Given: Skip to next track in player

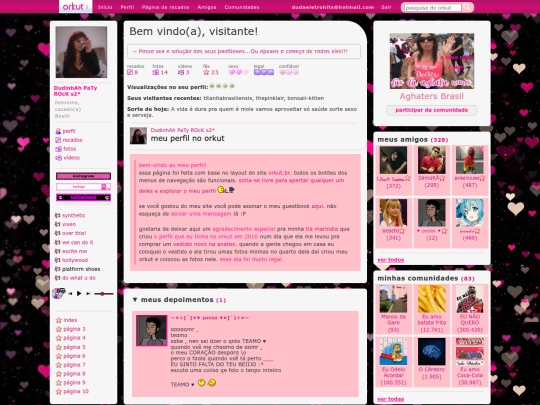Looking at the screenshot, I should click(x=88, y=294).
